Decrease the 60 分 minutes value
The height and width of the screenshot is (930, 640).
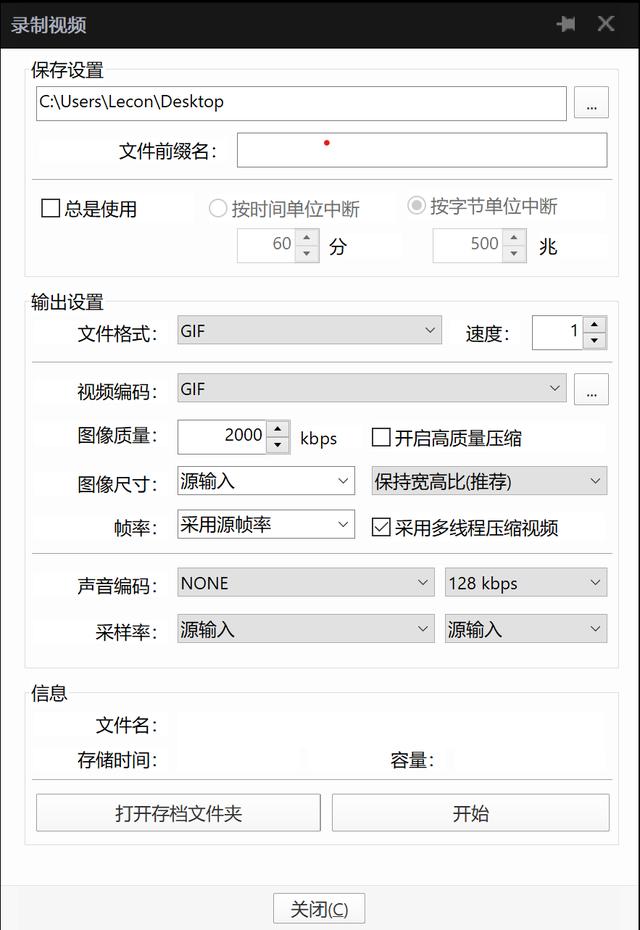tap(307, 254)
